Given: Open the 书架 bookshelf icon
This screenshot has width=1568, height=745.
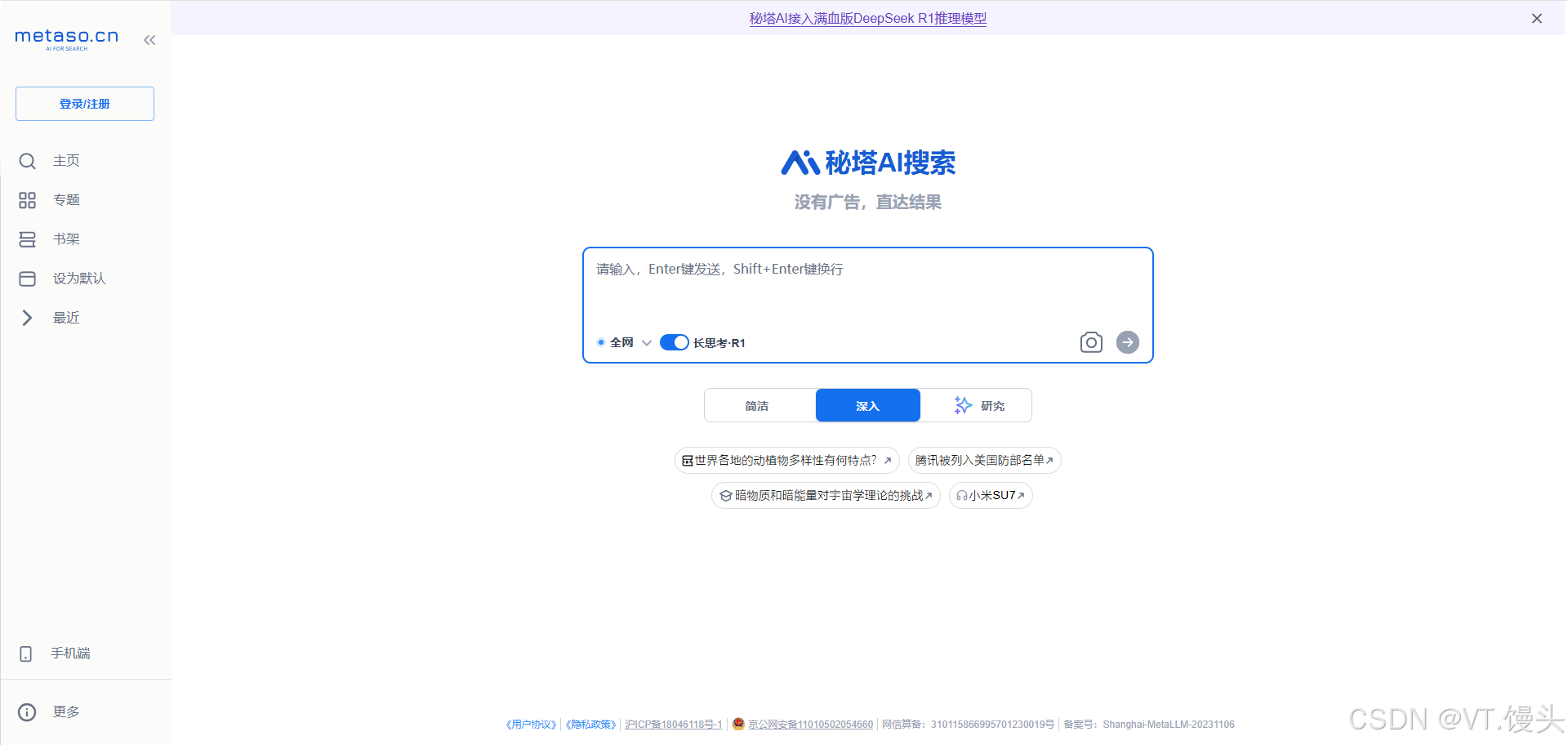Looking at the screenshot, I should 27,239.
